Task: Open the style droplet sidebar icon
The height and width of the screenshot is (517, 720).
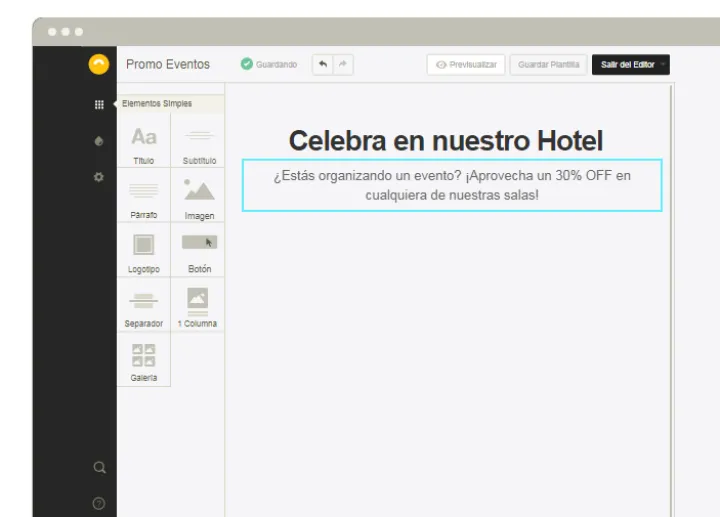Action: (x=99, y=141)
